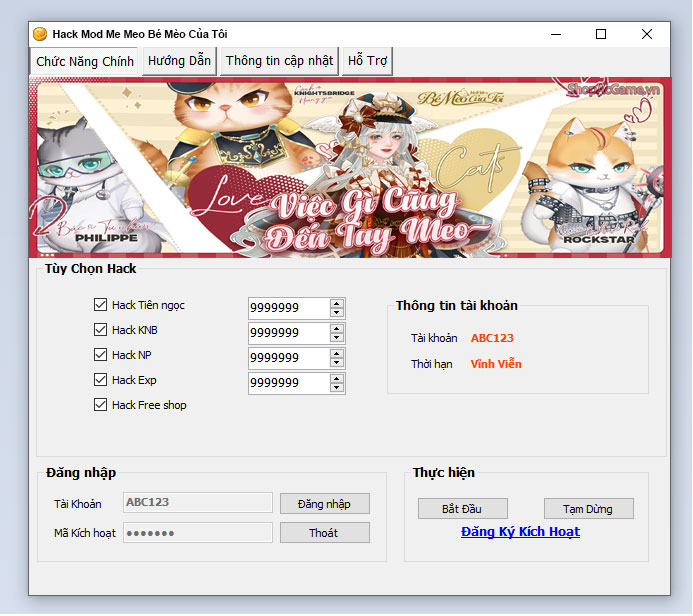This screenshot has height=616, width=693.
Task: Toggle the Hack Exp checkbox
Action: coord(100,380)
